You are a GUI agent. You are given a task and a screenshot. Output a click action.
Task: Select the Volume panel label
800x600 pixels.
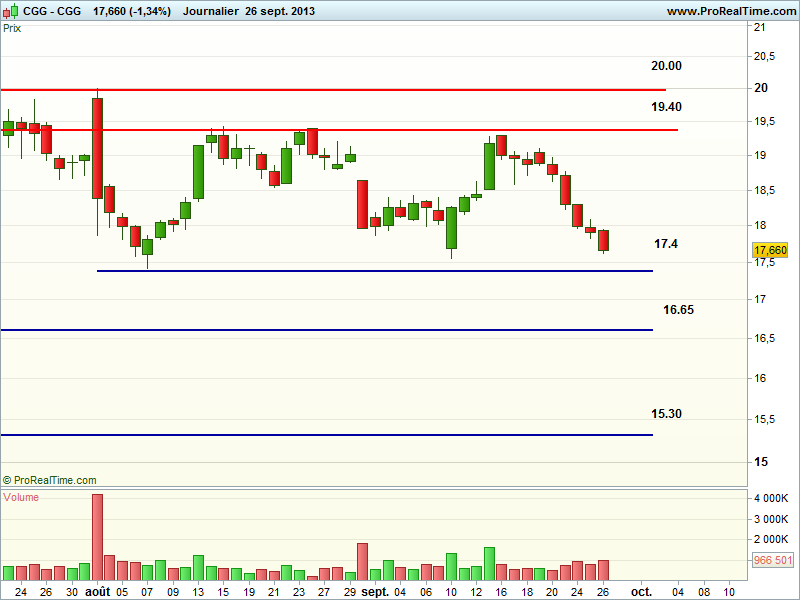click(x=22, y=497)
